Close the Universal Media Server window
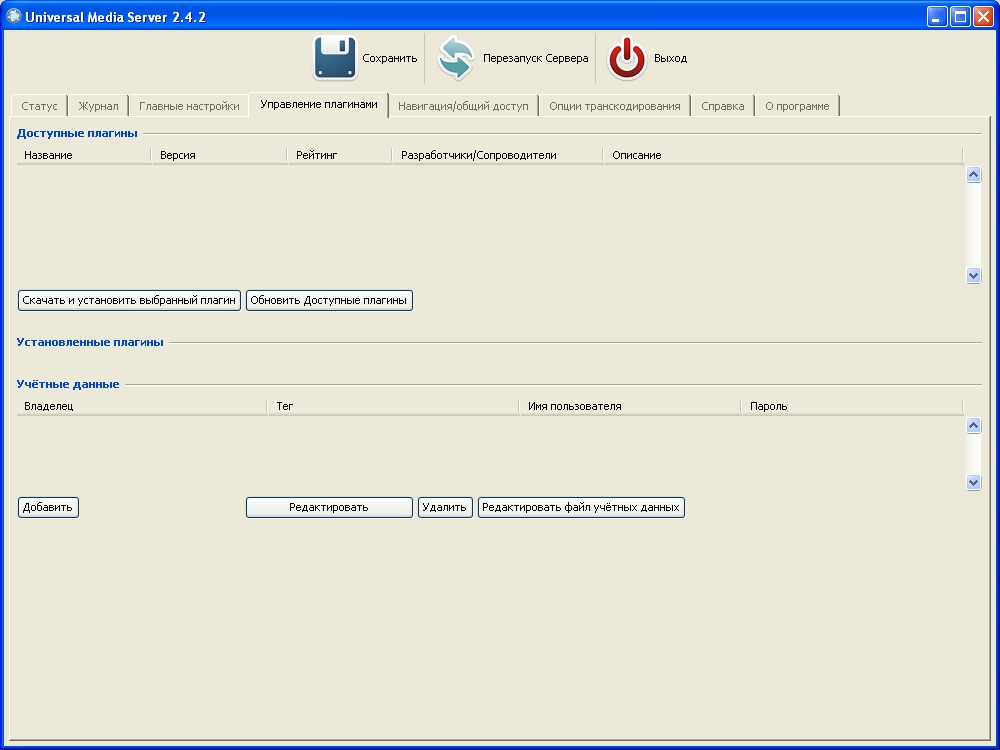1000x750 pixels. 983,17
